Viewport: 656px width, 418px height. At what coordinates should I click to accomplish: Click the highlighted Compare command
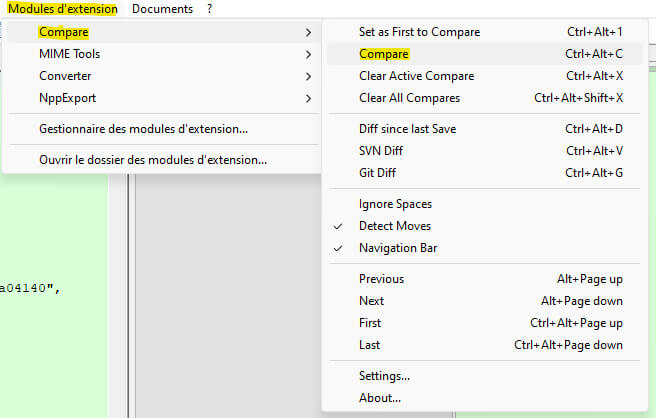click(384, 54)
